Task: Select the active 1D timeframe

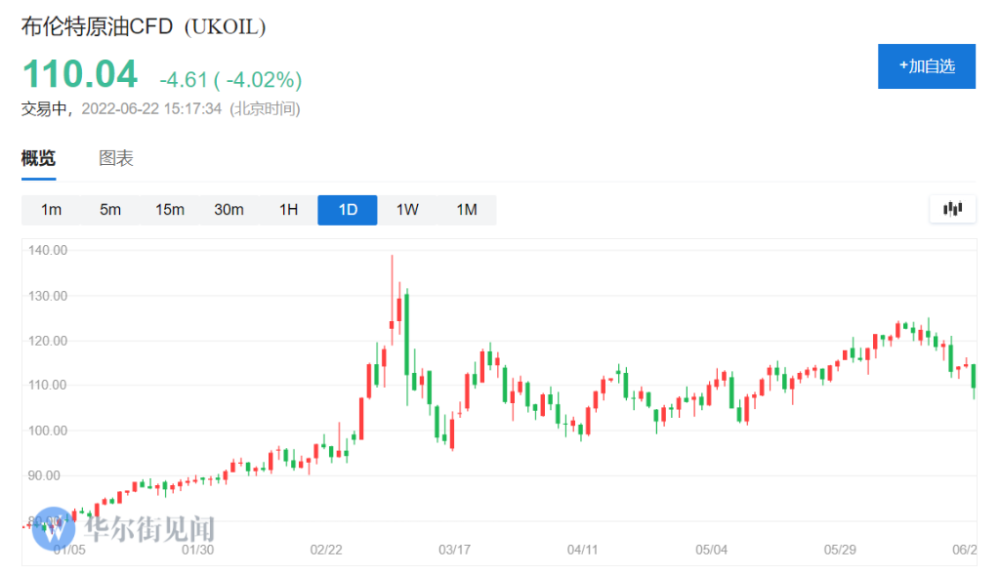Action: pos(348,210)
